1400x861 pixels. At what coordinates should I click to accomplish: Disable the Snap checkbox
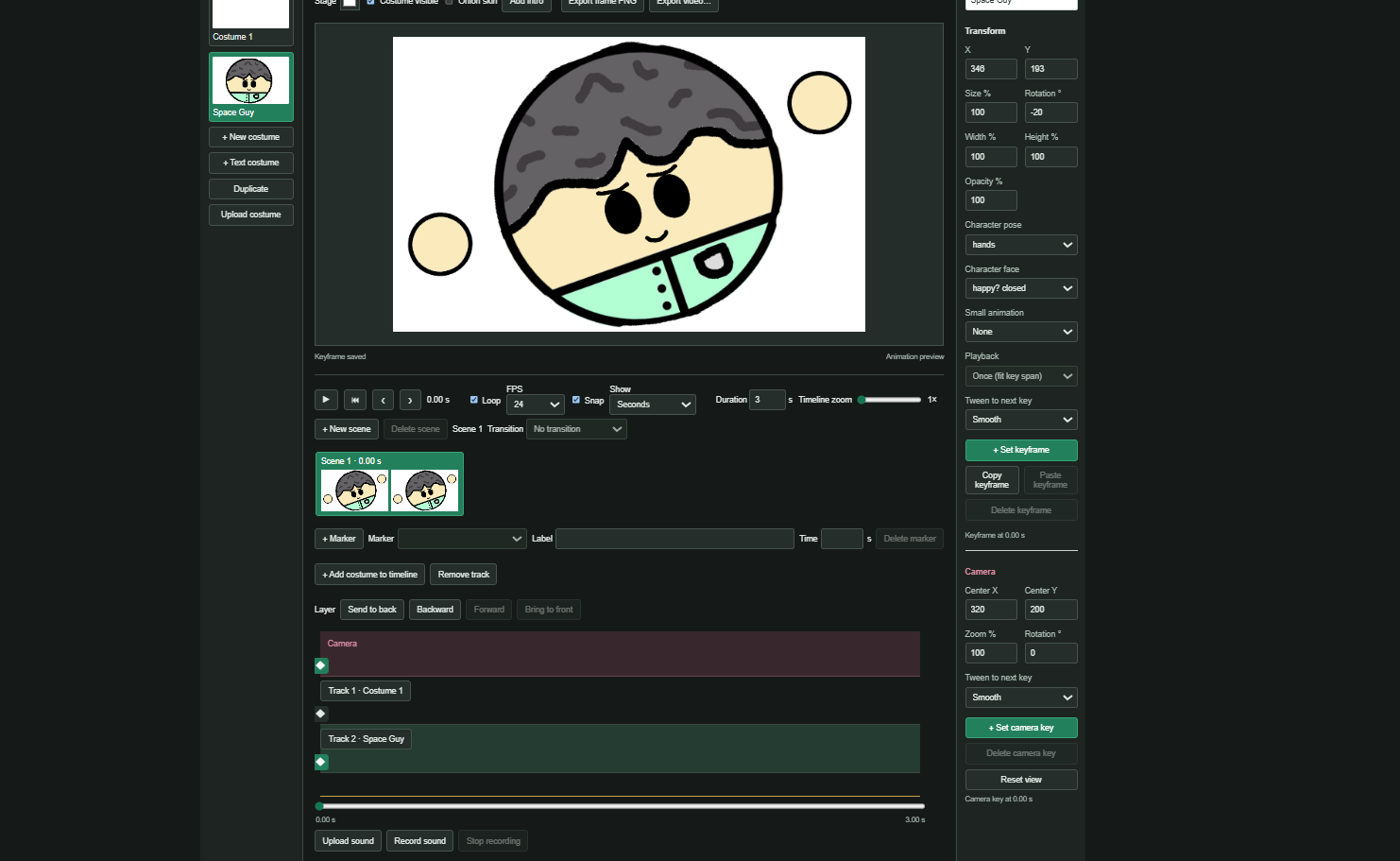(576, 400)
